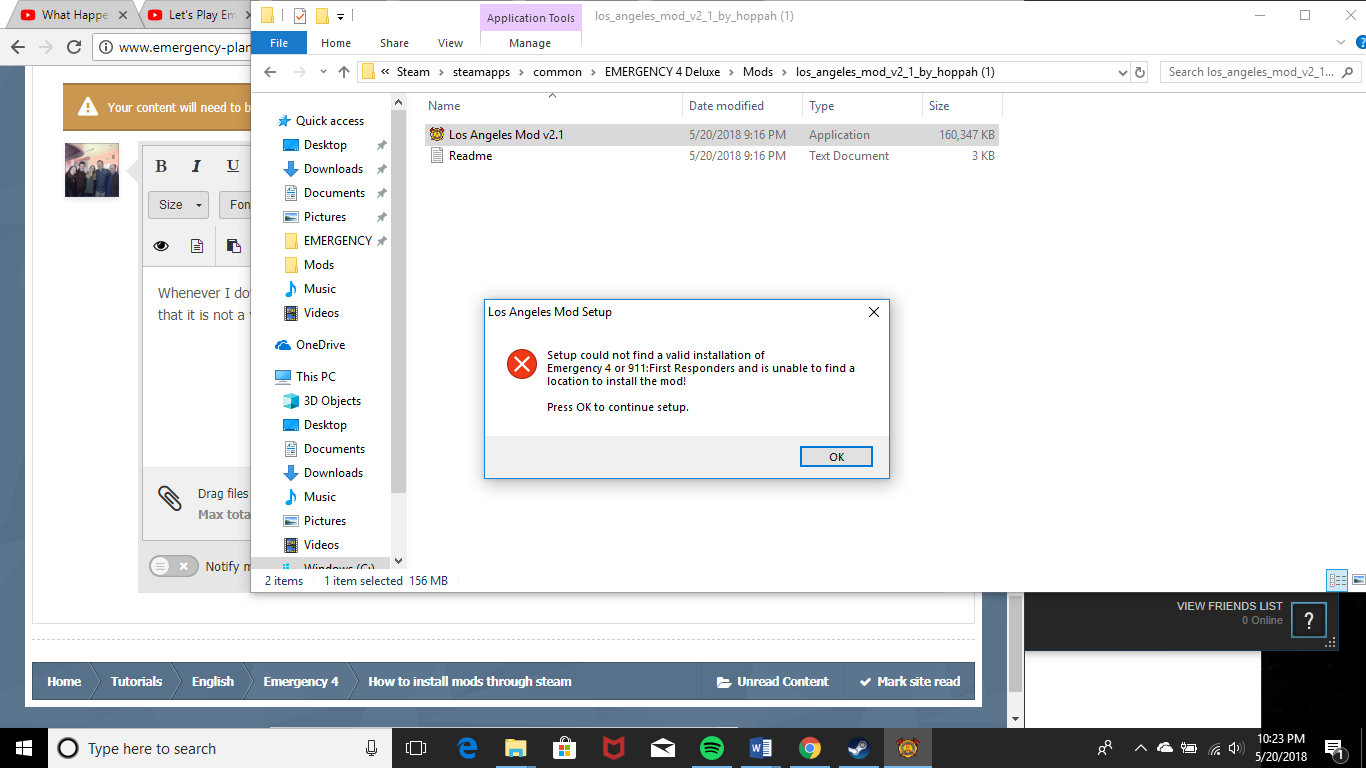Open Spotify from the taskbar
The height and width of the screenshot is (768, 1366).
pos(712,748)
